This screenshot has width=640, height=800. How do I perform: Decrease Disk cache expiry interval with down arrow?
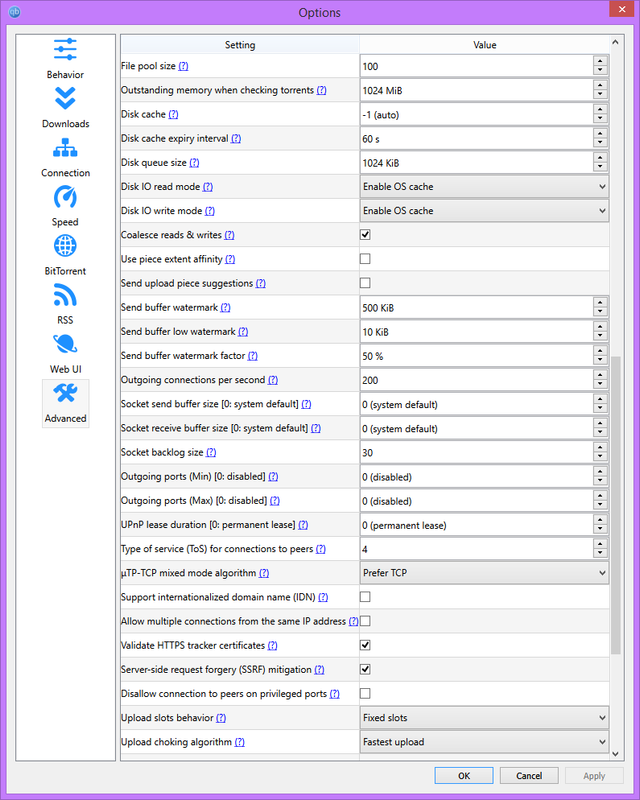(600, 144)
